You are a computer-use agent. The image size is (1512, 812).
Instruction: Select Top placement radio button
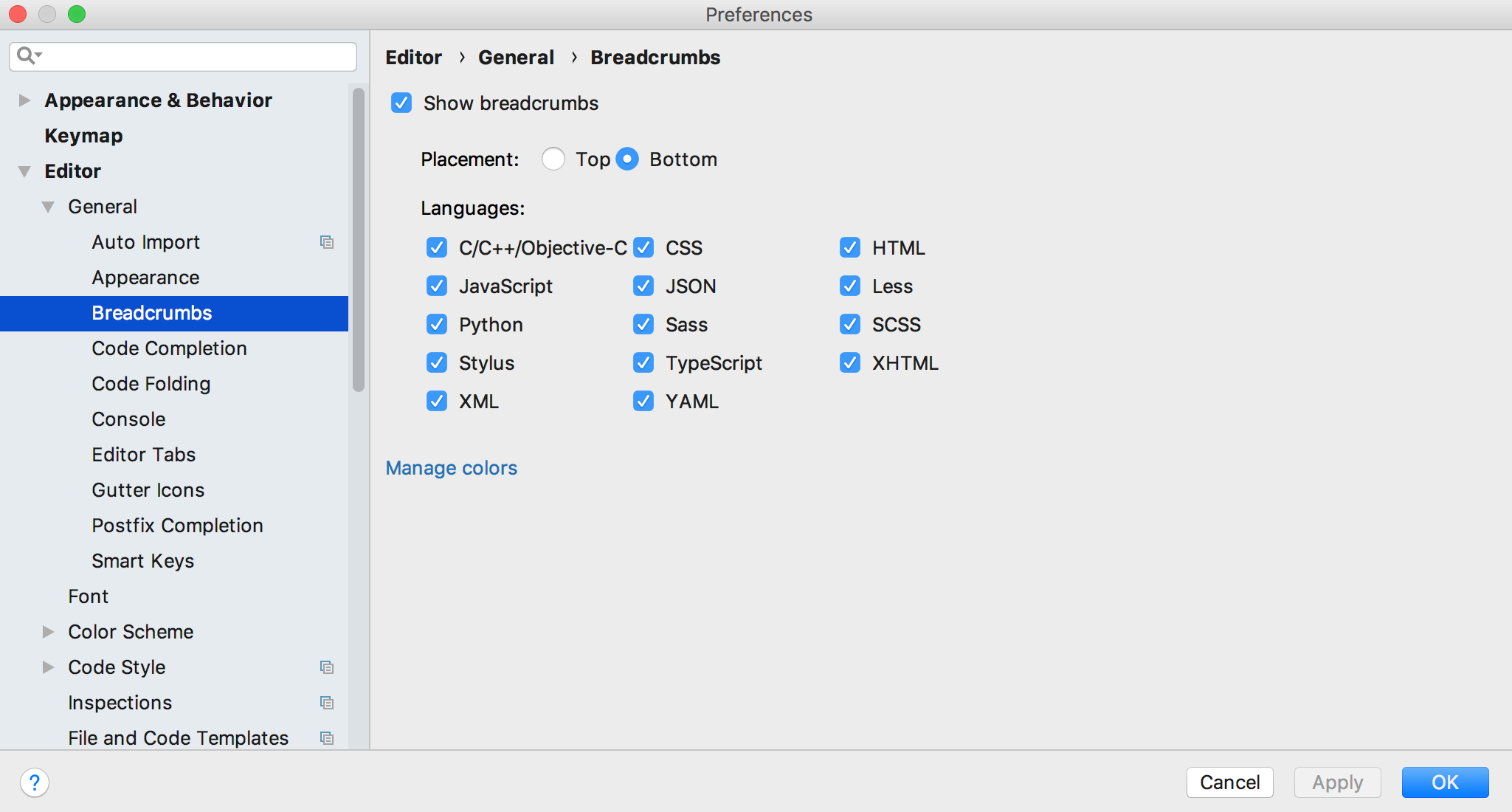(553, 159)
